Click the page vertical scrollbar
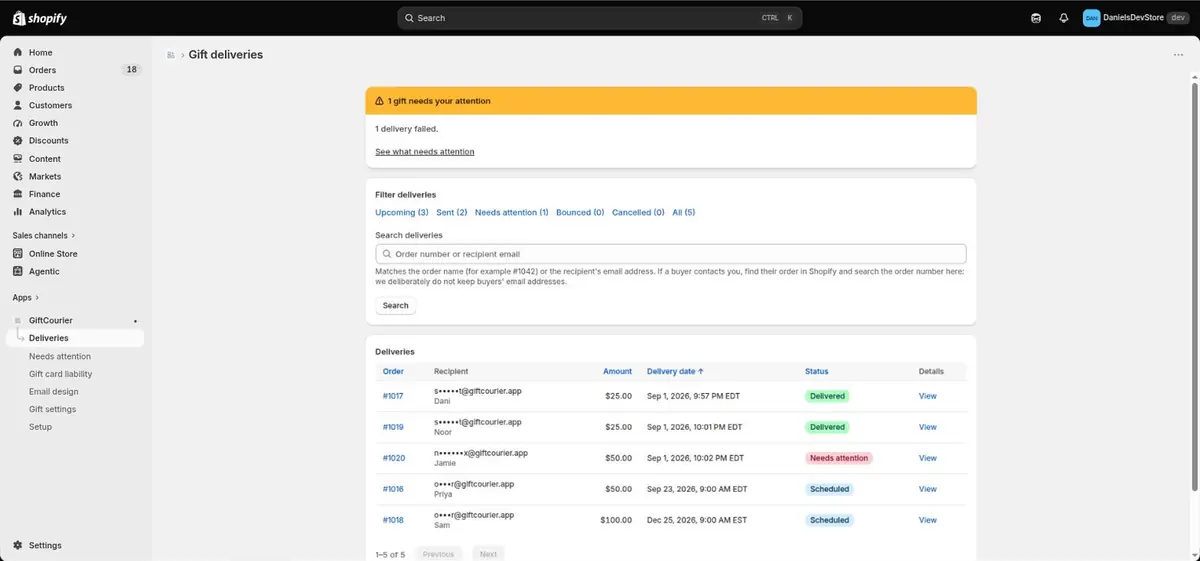The height and width of the screenshot is (561, 1200). click(x=1194, y=285)
